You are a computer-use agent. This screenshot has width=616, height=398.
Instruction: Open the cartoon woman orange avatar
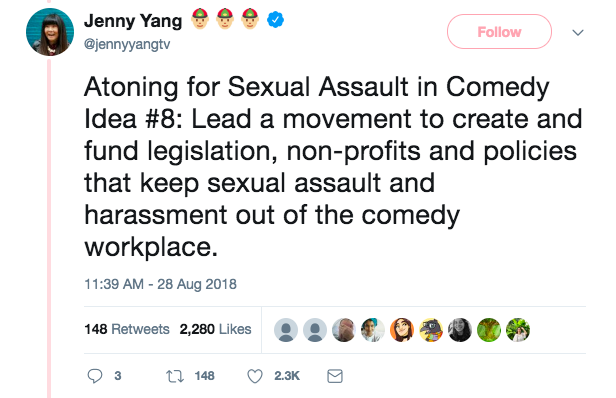[x=402, y=330]
